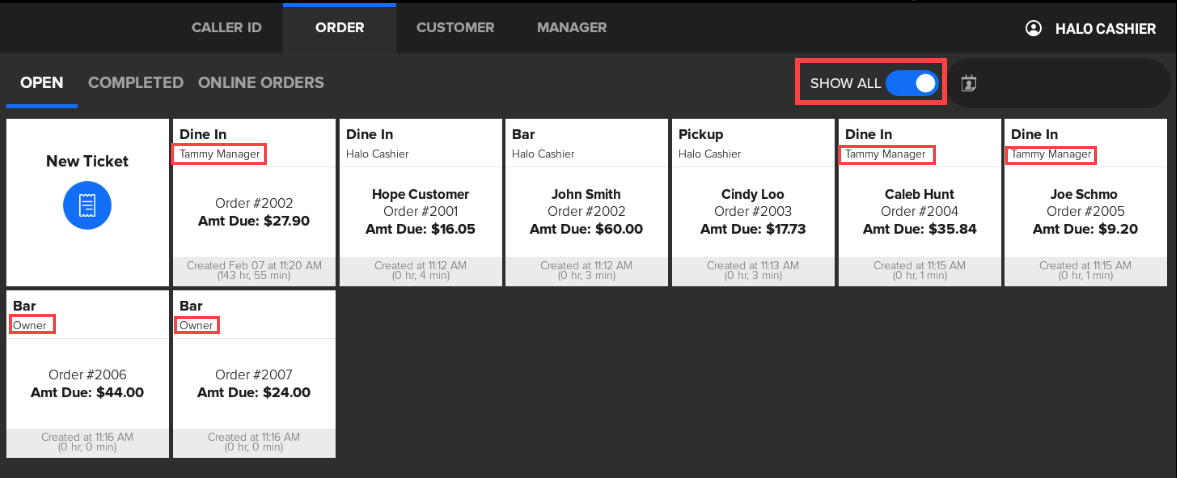Open Joe Schmo's order #2005 ticket

point(1085,211)
